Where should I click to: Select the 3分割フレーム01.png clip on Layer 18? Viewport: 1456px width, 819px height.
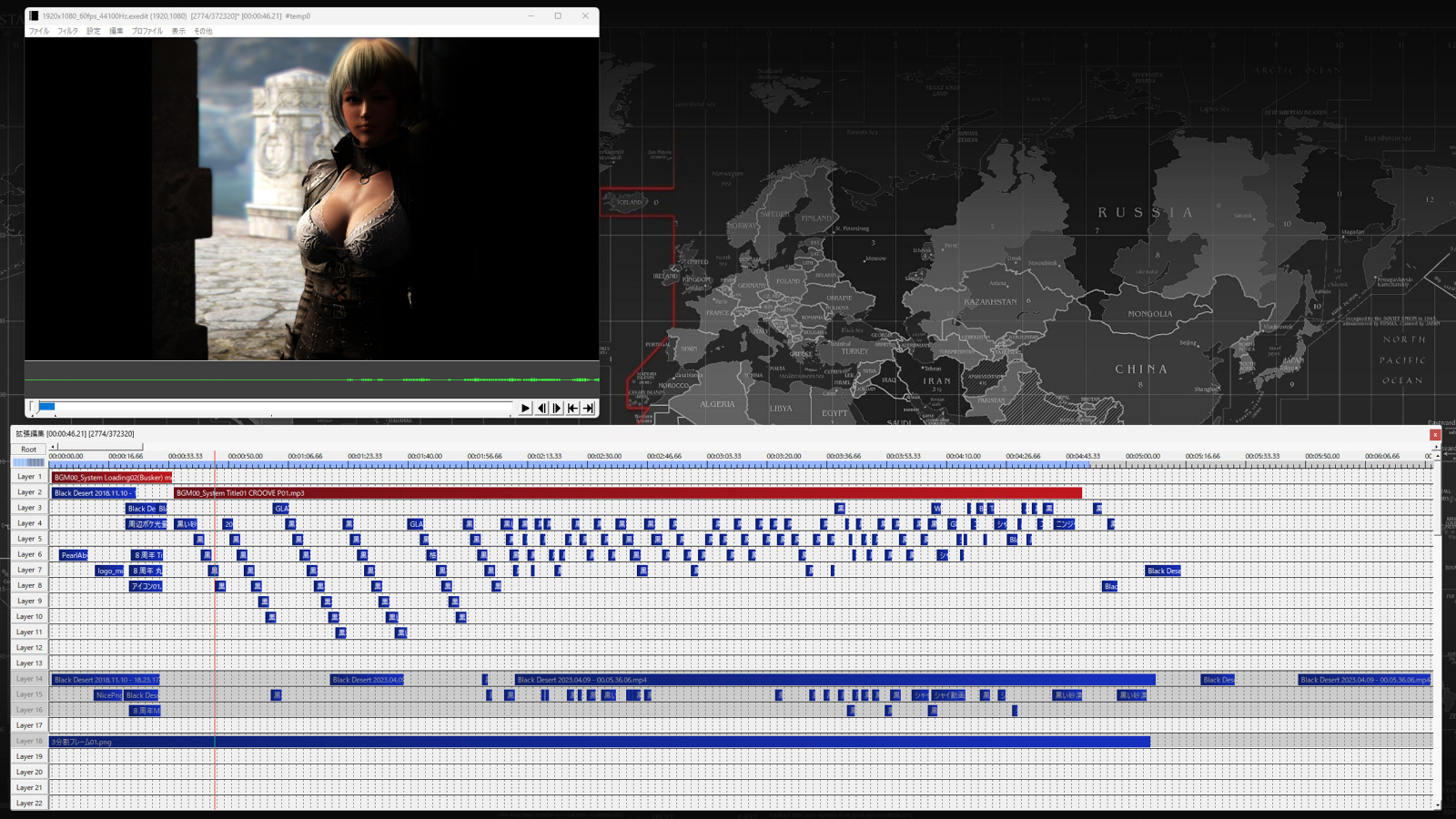pyautogui.click(x=600, y=742)
